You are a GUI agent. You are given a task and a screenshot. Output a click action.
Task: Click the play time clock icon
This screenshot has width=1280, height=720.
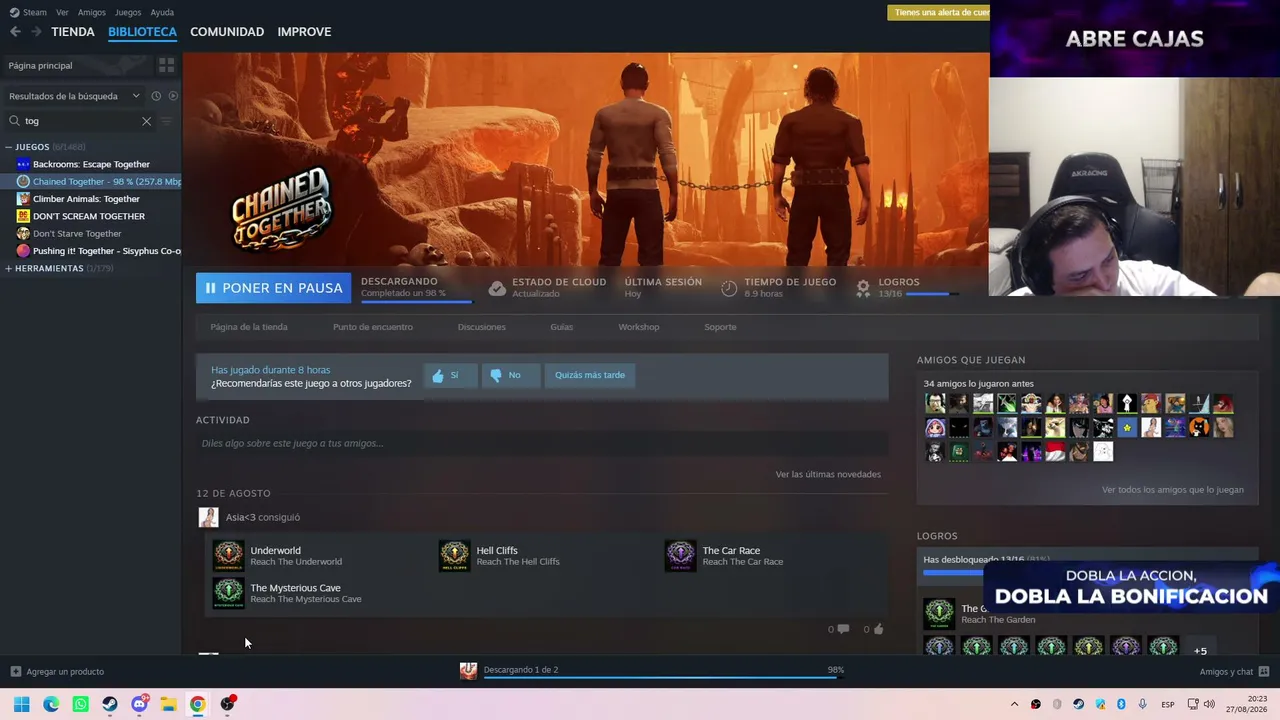click(729, 288)
